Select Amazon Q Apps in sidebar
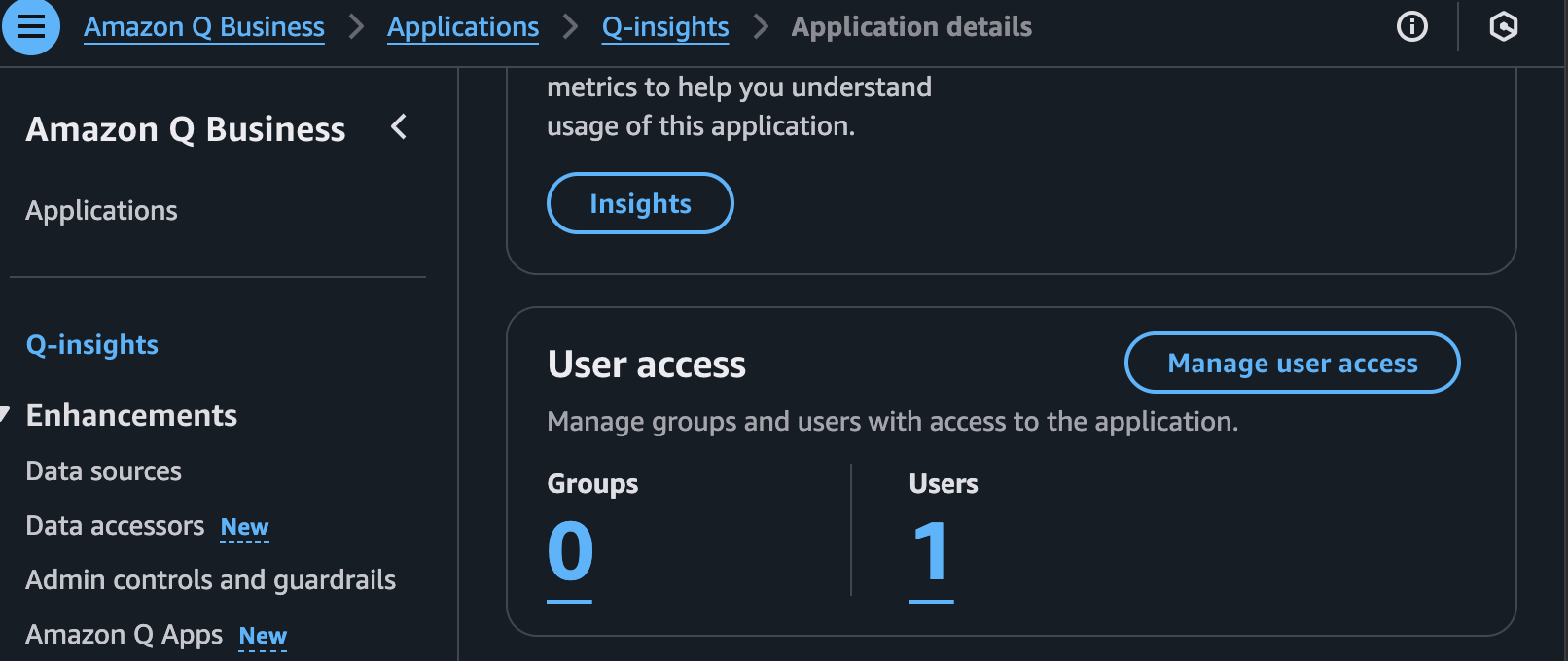 (x=125, y=635)
